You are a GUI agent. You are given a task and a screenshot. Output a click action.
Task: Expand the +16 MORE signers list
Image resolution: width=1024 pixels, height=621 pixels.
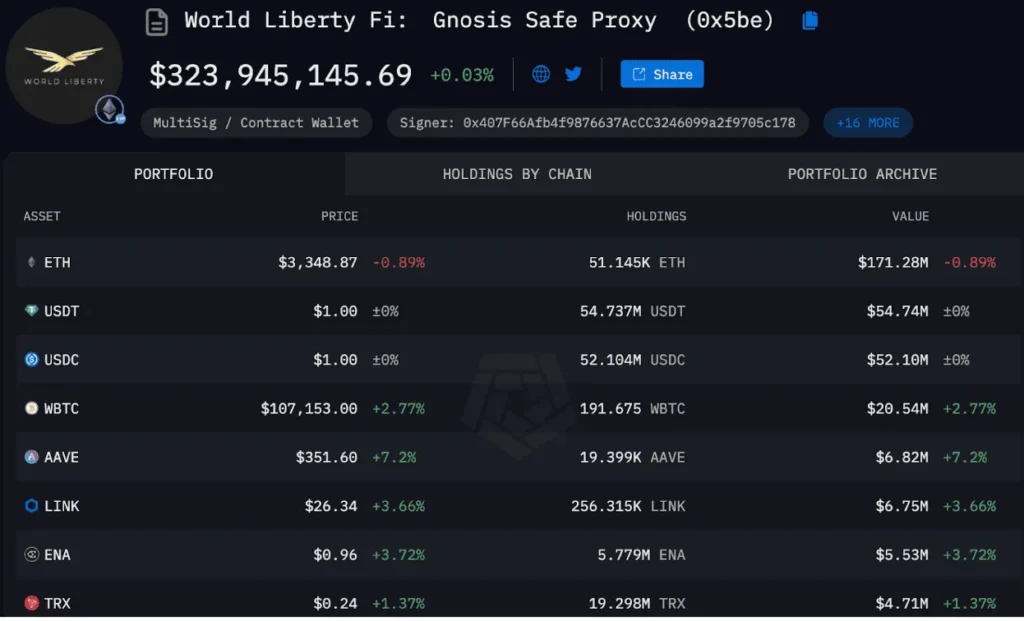(x=867, y=122)
